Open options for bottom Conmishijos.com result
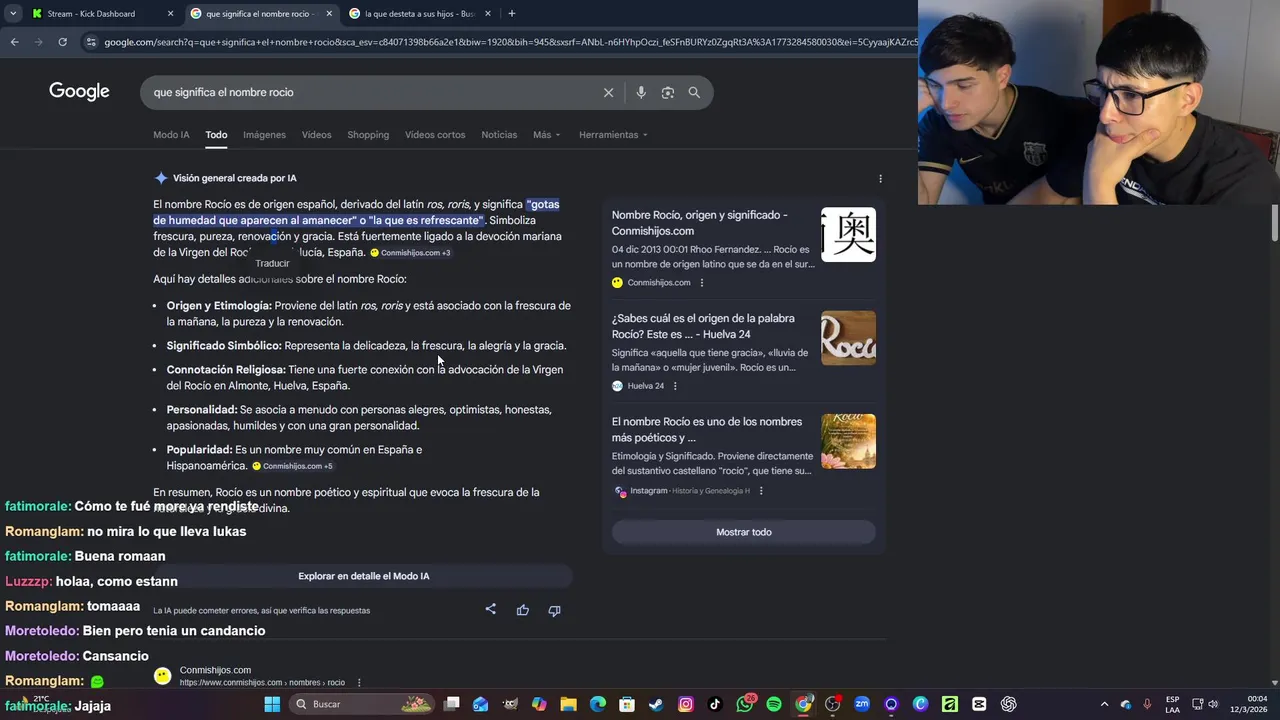1280x720 pixels. 359,683
